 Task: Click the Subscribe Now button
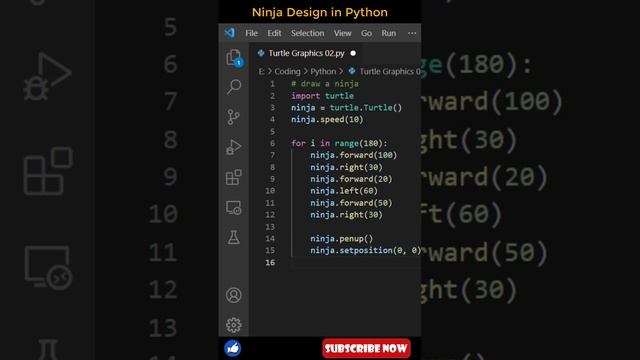pos(366,348)
